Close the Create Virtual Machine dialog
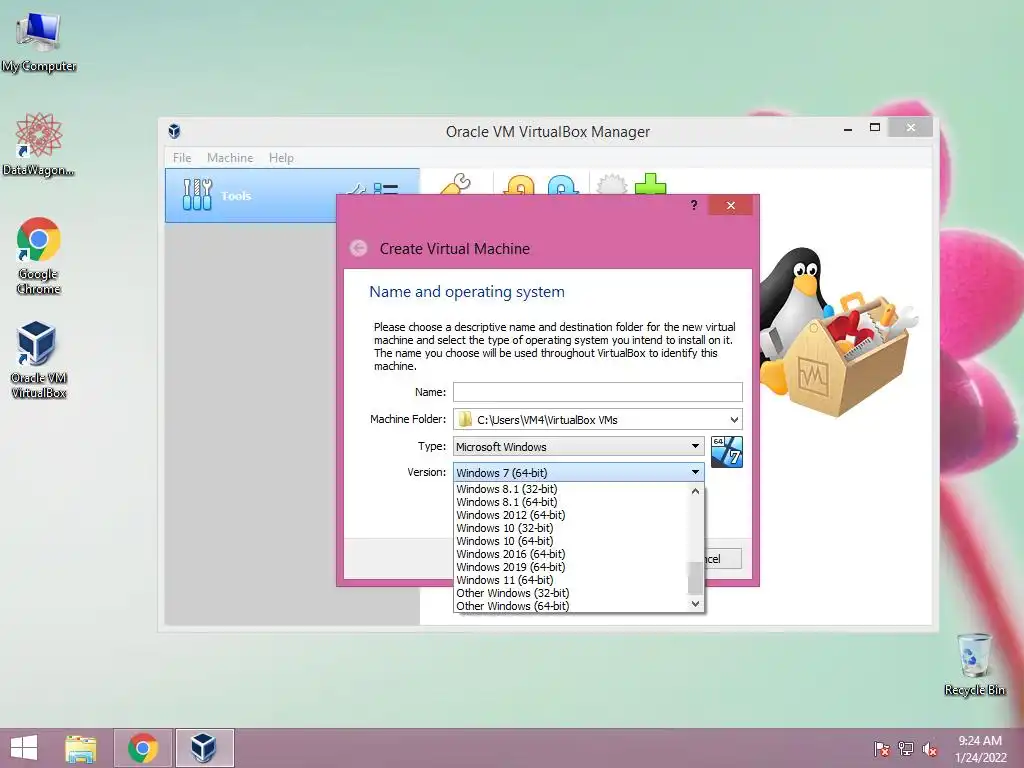 tap(730, 206)
